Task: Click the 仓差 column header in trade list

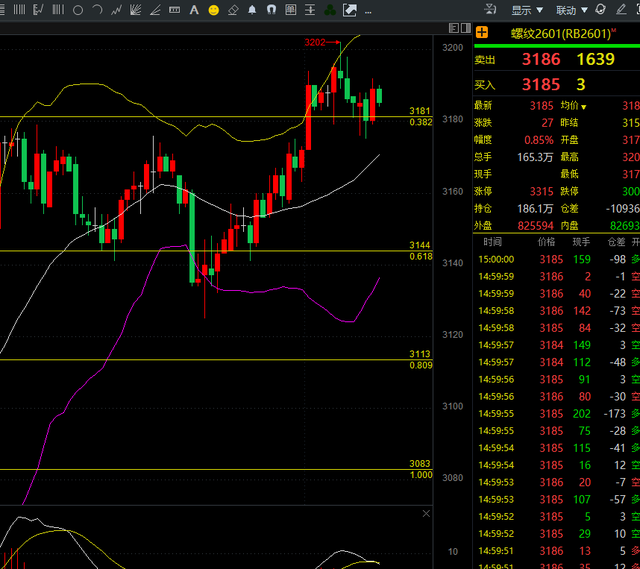Action: (616, 242)
